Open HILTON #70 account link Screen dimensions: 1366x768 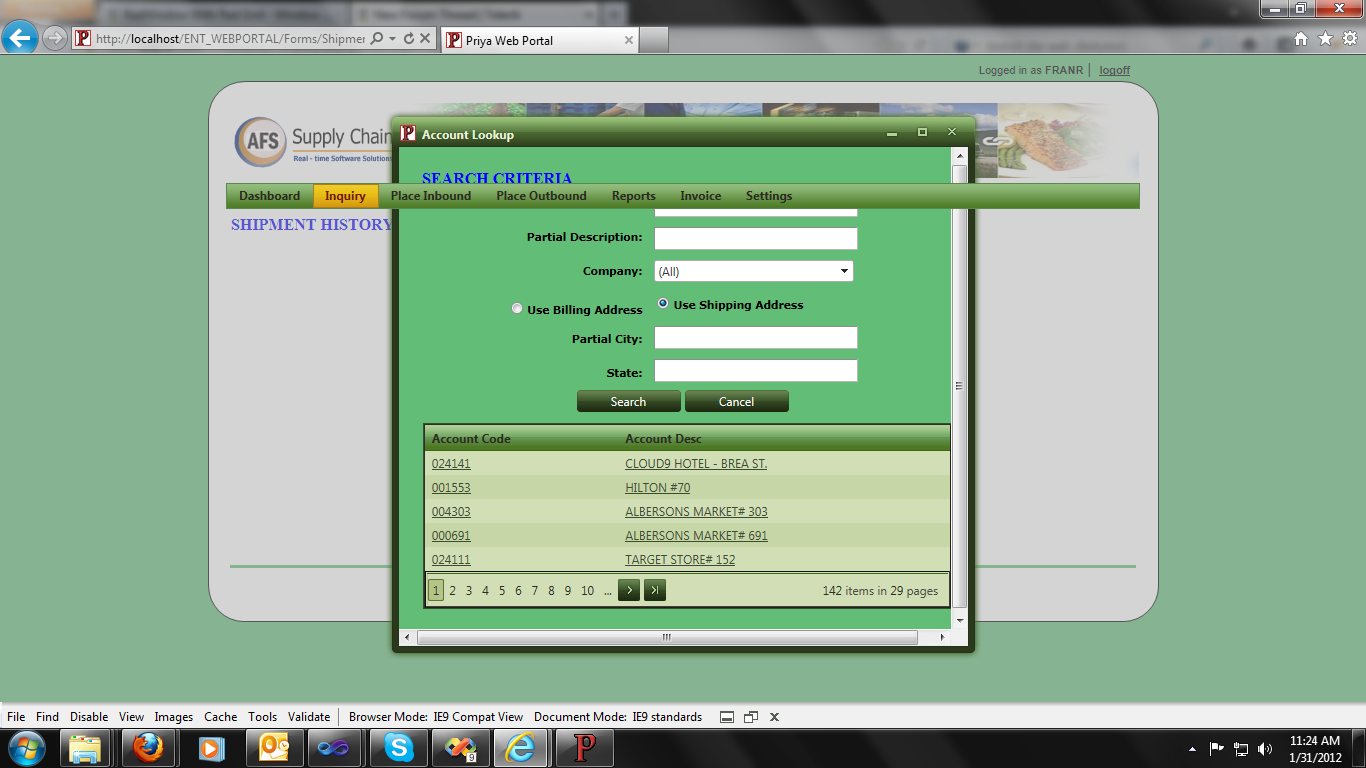click(657, 488)
